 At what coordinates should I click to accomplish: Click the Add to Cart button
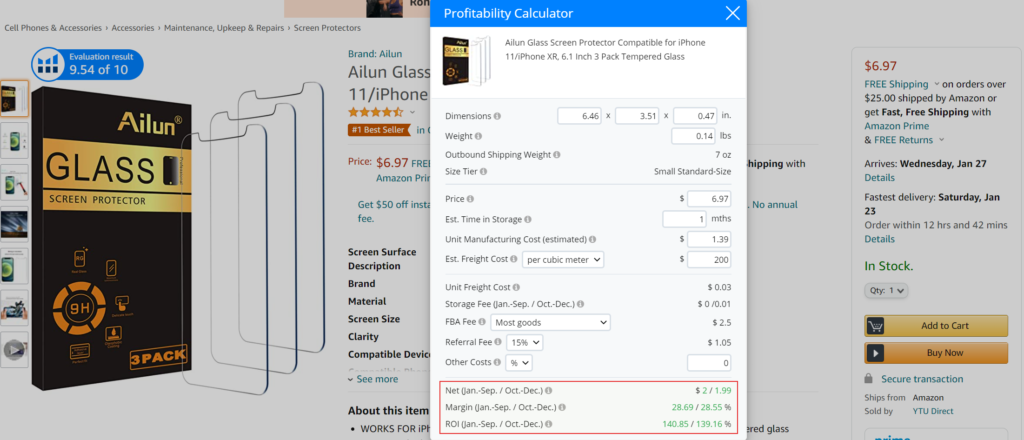click(x=936, y=325)
